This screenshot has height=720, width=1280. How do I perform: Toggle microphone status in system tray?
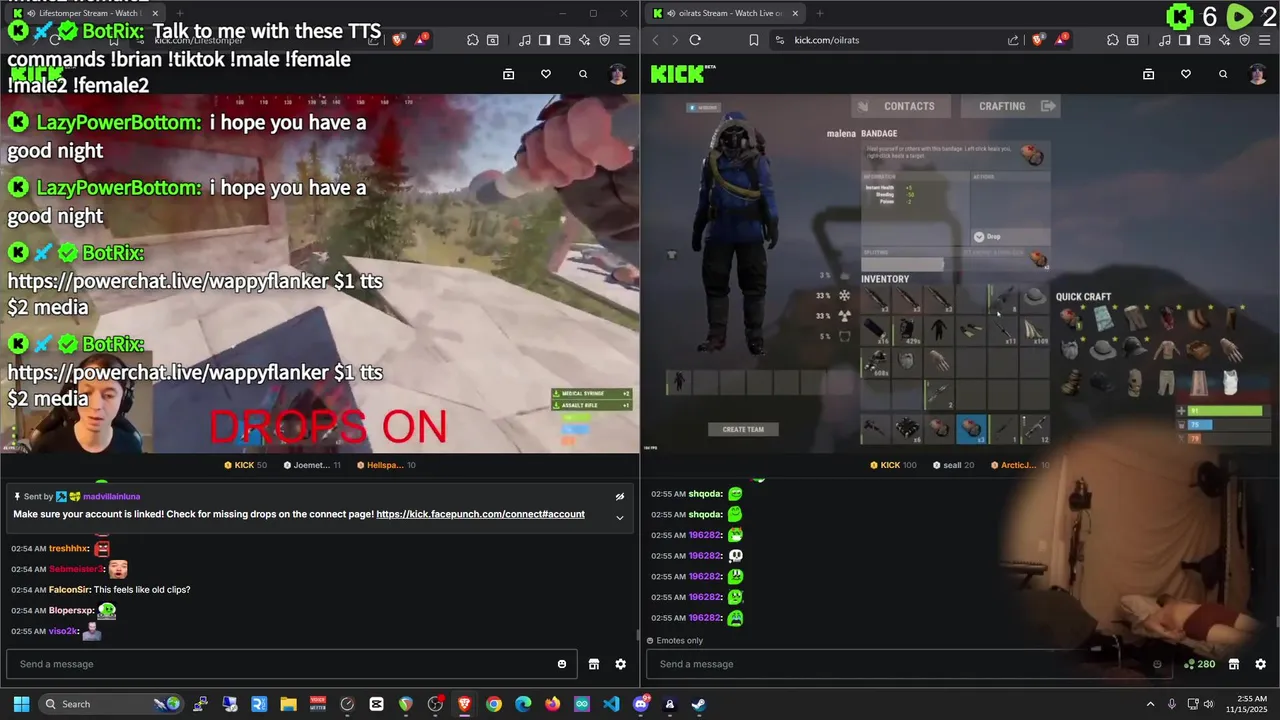point(1172,704)
